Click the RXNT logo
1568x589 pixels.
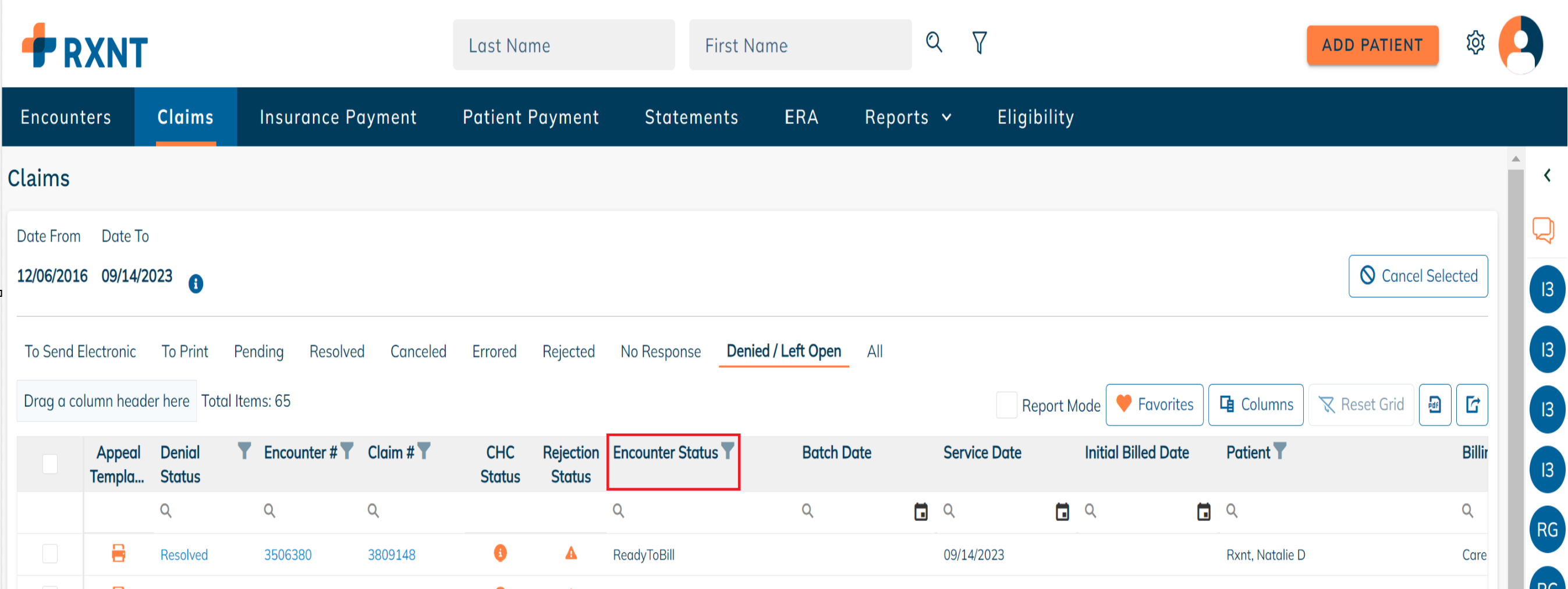coord(84,45)
